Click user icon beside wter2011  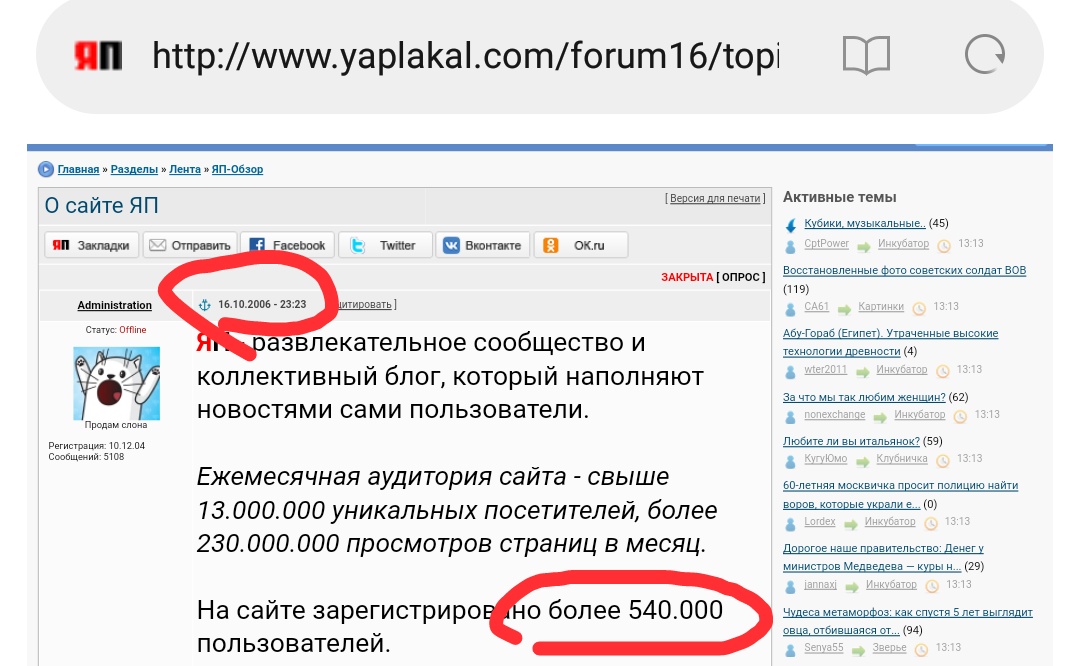click(x=790, y=372)
